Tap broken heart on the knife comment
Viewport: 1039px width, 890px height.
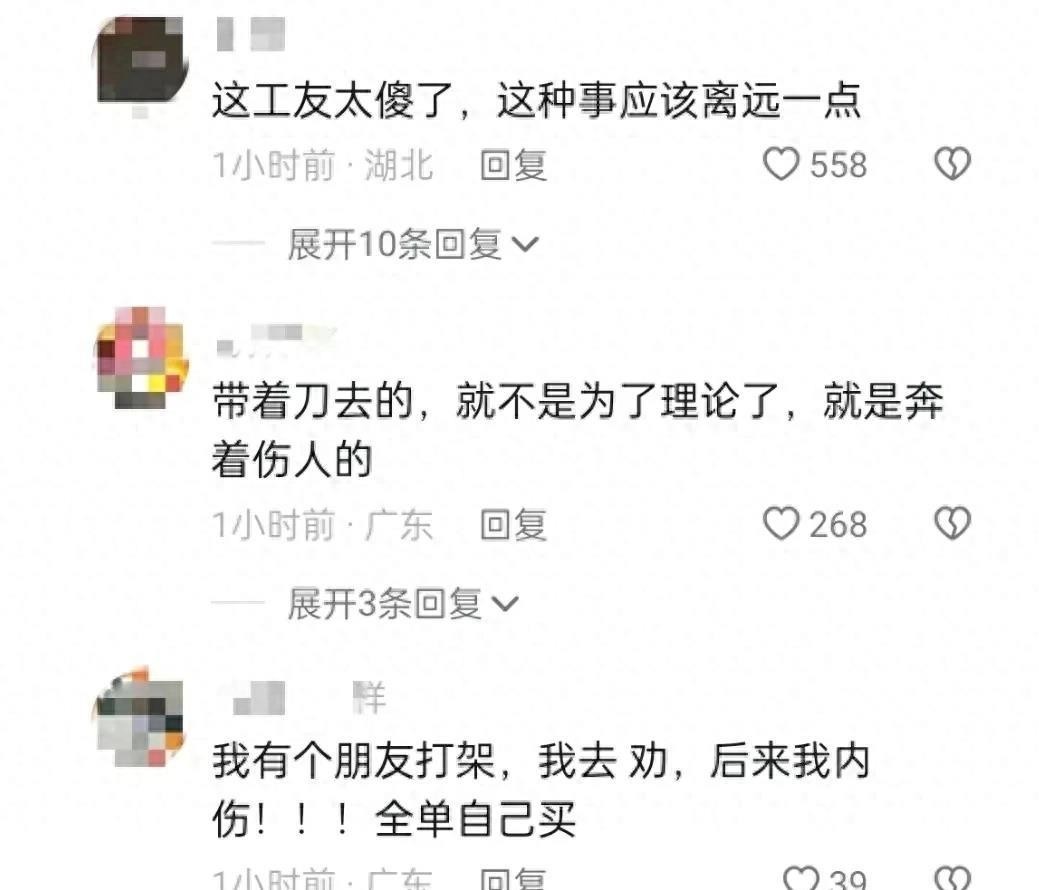(952, 524)
